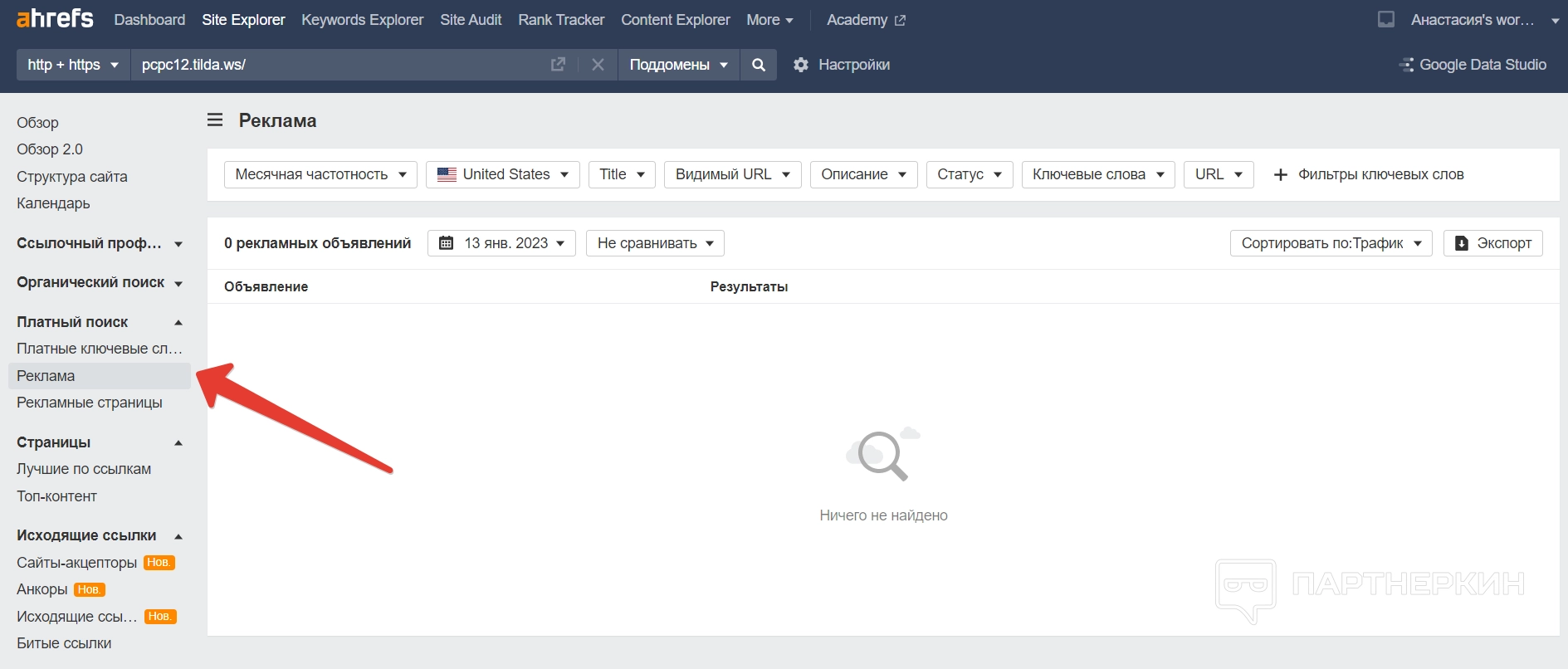This screenshot has width=1568, height=669.
Task: Expand the Органический поиск section
Action: [178, 283]
